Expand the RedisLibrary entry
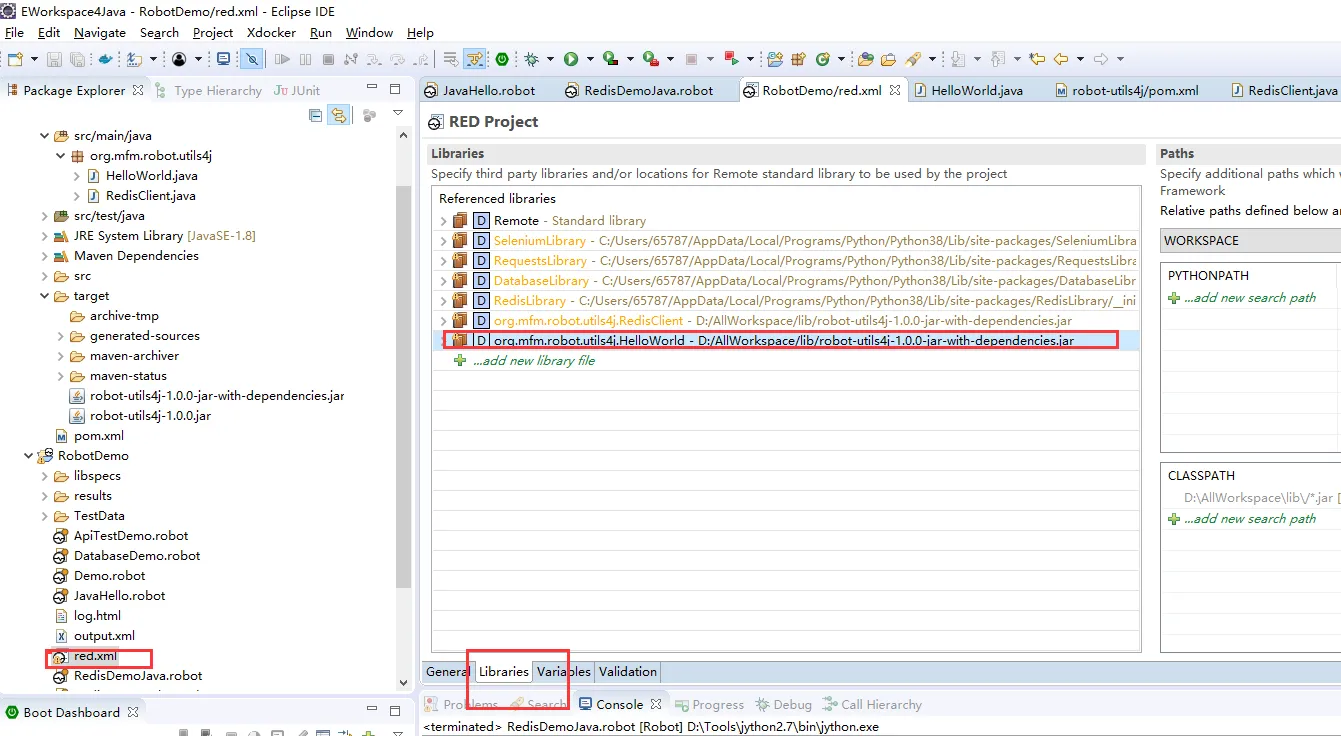 444,301
